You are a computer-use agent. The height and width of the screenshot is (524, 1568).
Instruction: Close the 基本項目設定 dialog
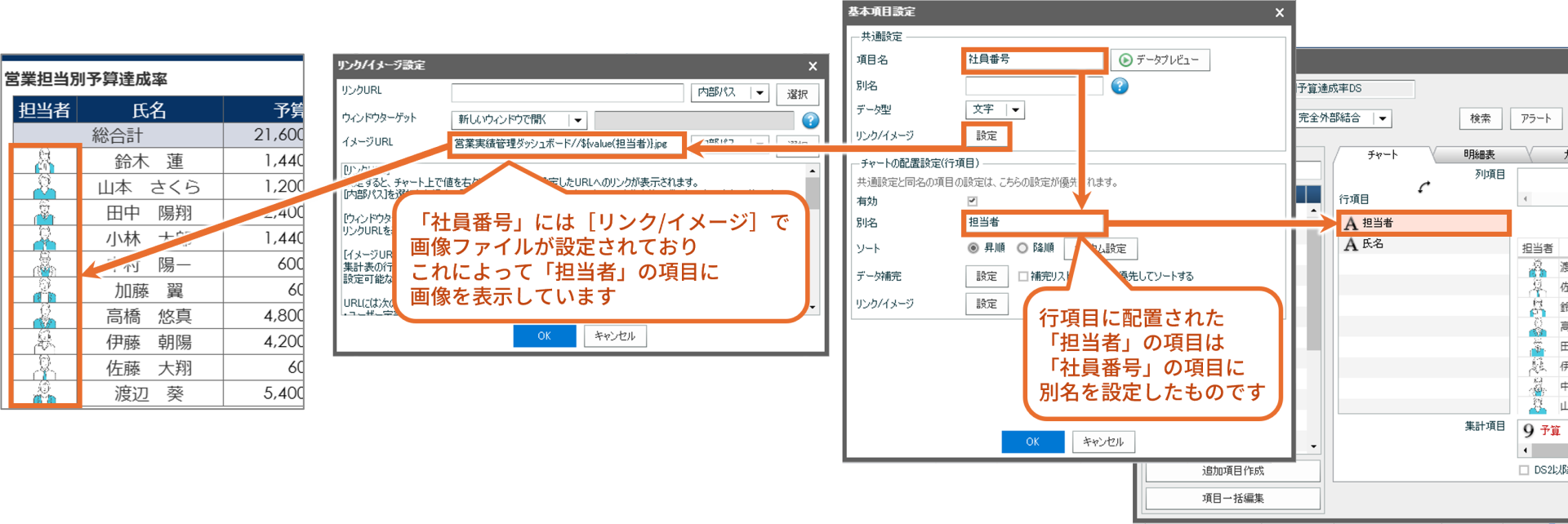[x=1280, y=12]
